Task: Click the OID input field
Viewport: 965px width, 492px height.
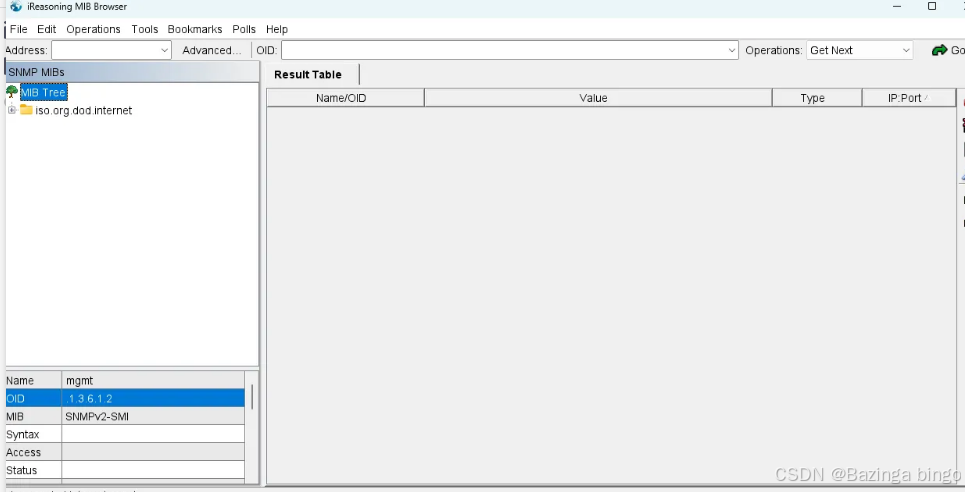Action: (504, 50)
